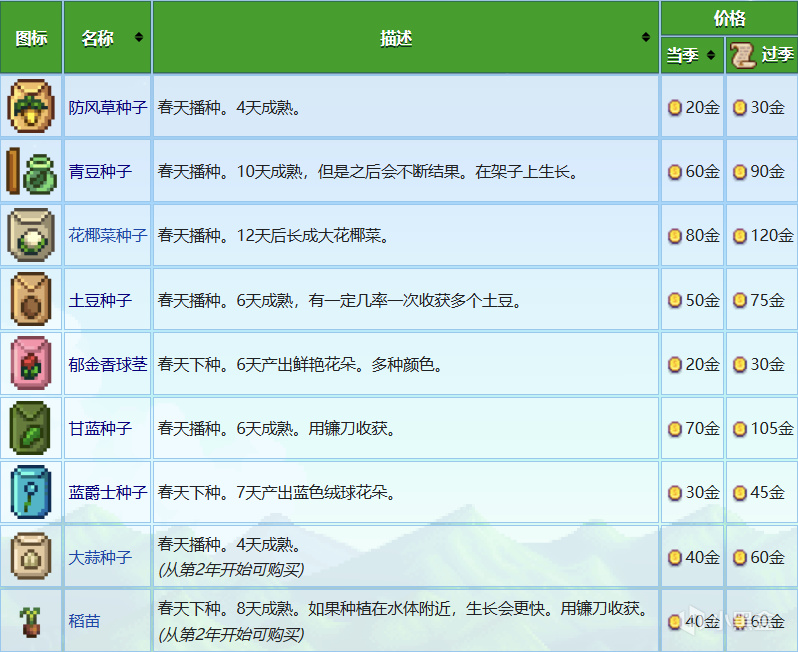Sort table by 当季 price arrows
Viewport: 798px width, 652px height.
point(711,55)
